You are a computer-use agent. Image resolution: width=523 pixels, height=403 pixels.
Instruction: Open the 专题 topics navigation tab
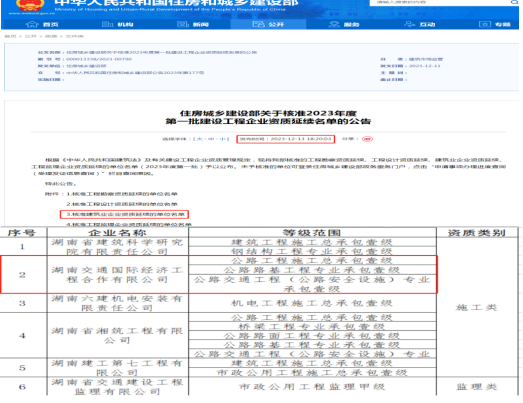tap(495, 24)
